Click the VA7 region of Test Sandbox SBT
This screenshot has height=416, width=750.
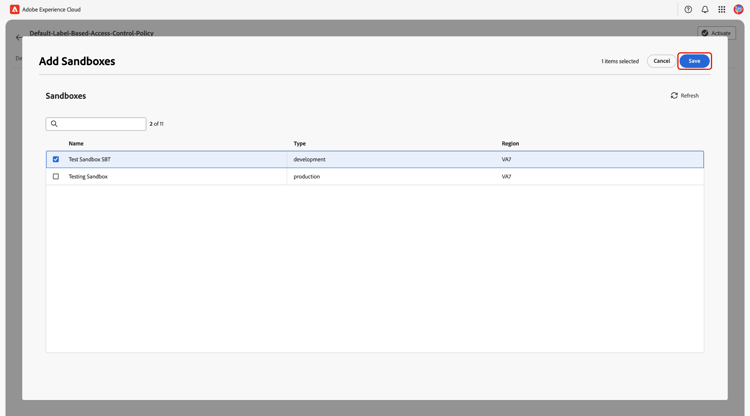pyautogui.click(x=507, y=159)
